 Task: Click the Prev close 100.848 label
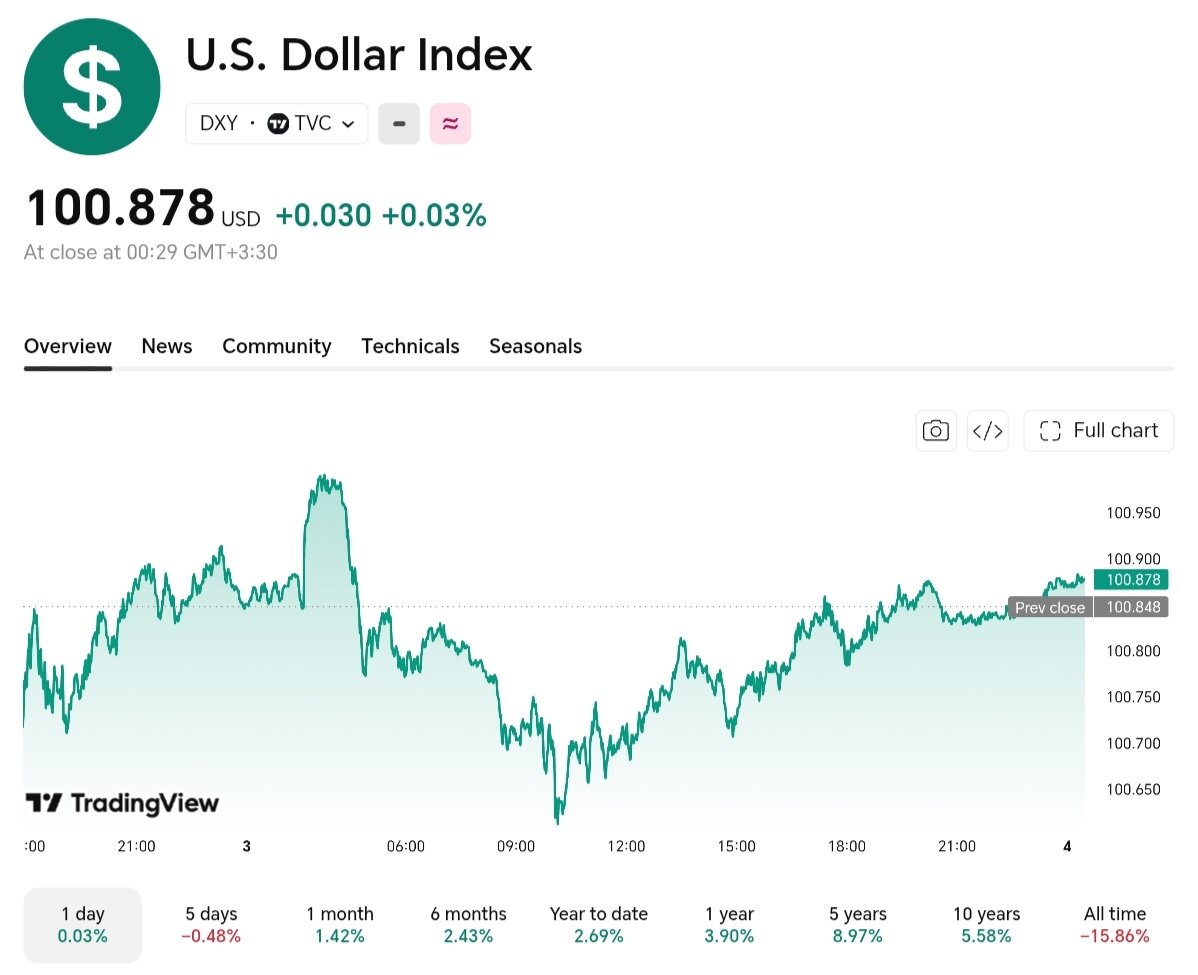(x=1088, y=607)
